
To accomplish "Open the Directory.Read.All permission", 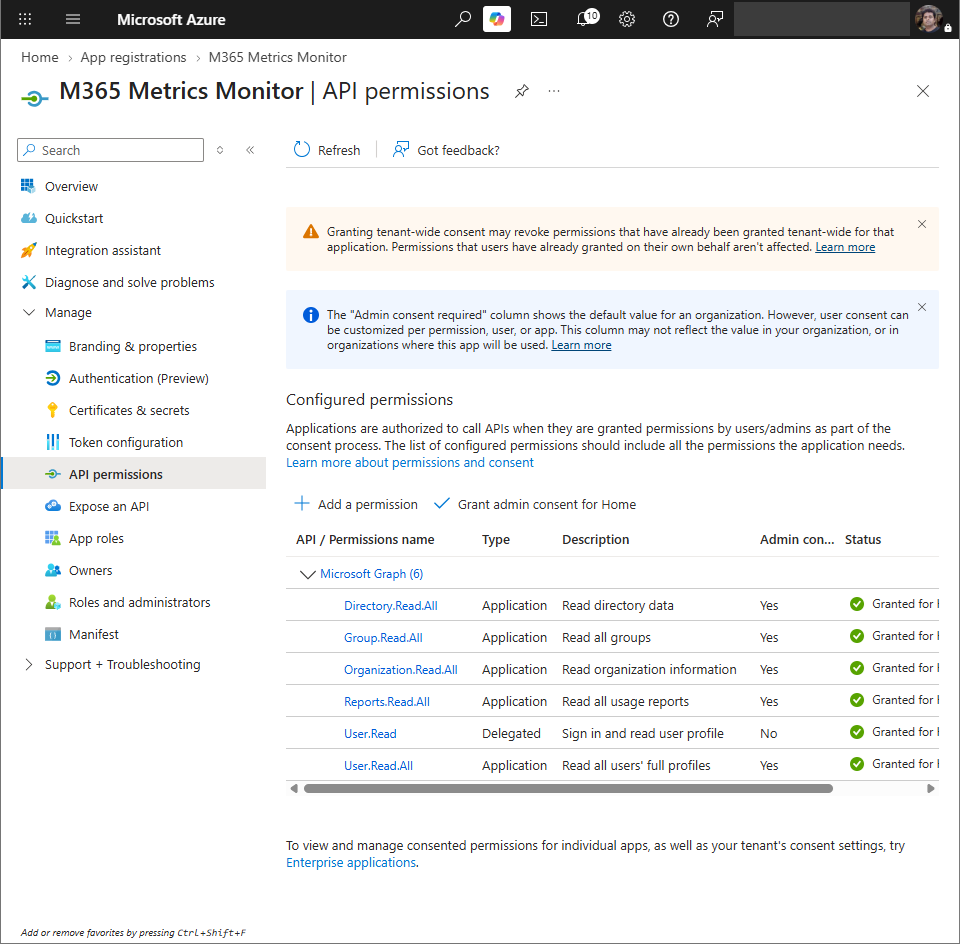I will [390, 605].
